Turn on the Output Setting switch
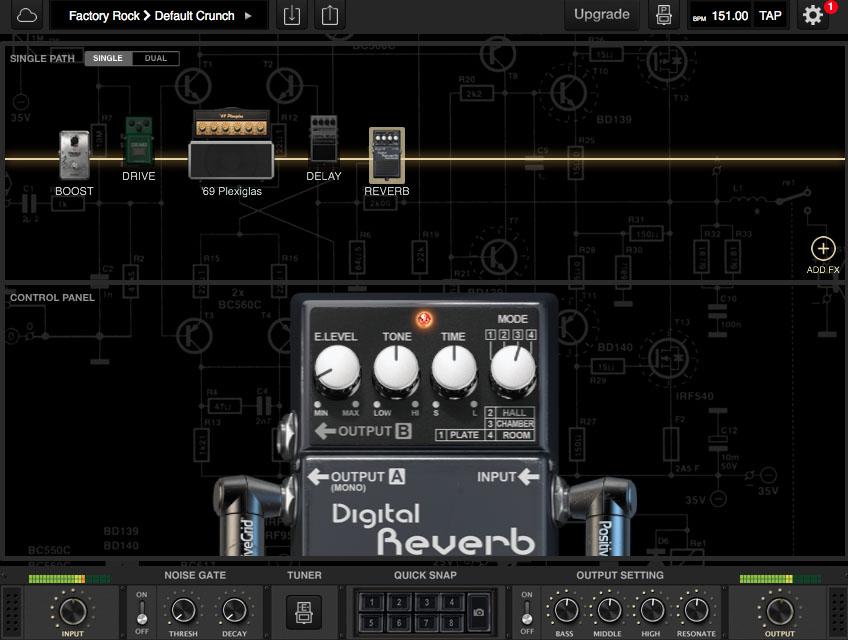This screenshot has width=848, height=640. (527, 611)
